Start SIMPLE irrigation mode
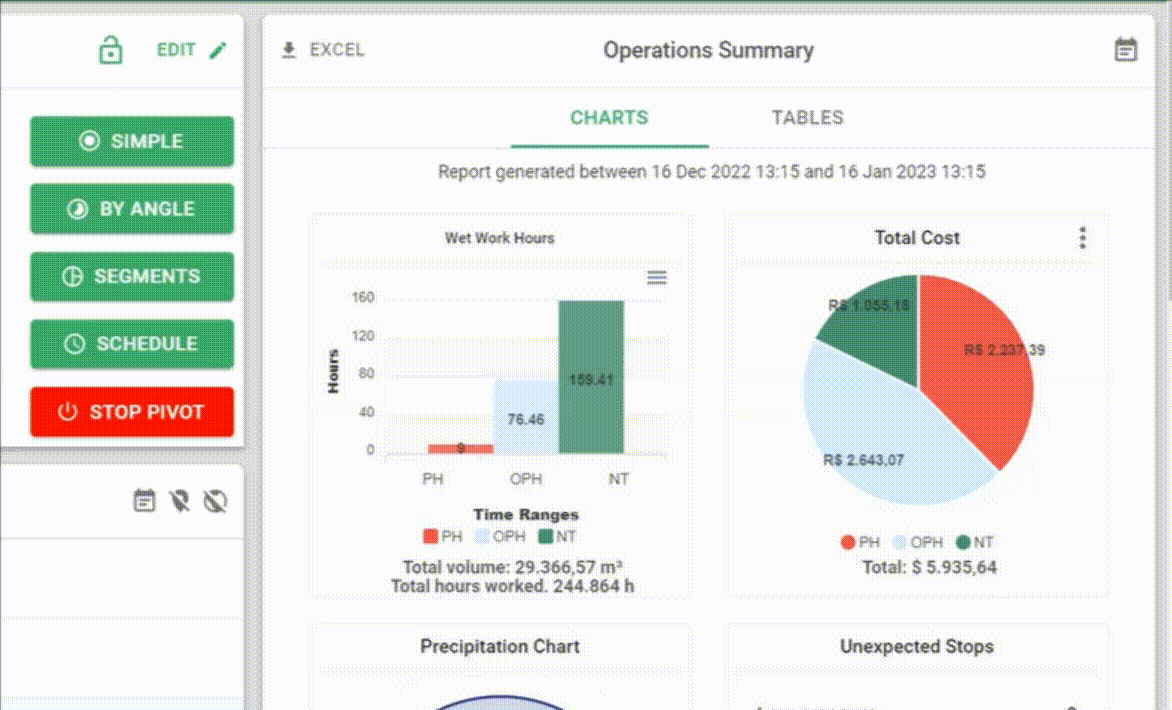This screenshot has width=1172, height=710. coord(132,141)
